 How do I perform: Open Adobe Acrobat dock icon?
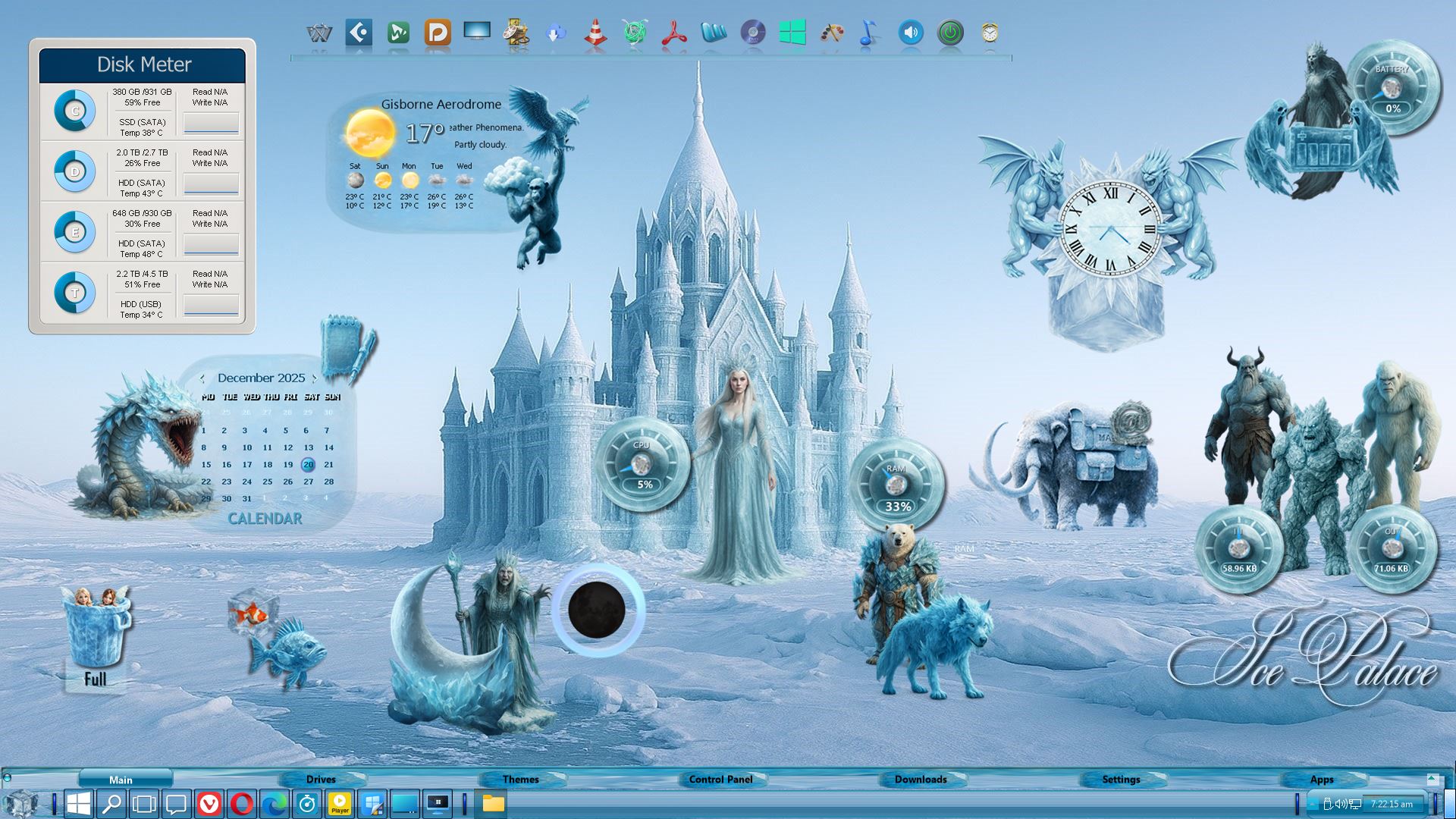[673, 33]
